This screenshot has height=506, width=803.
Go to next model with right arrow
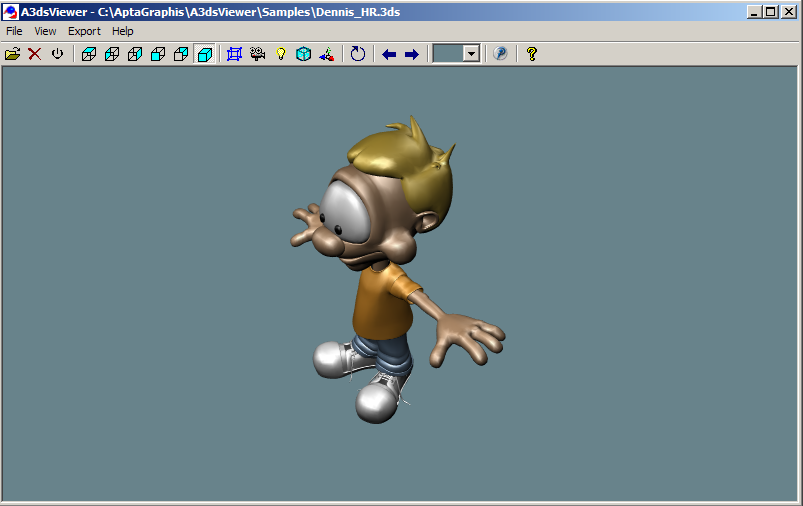tap(412, 54)
